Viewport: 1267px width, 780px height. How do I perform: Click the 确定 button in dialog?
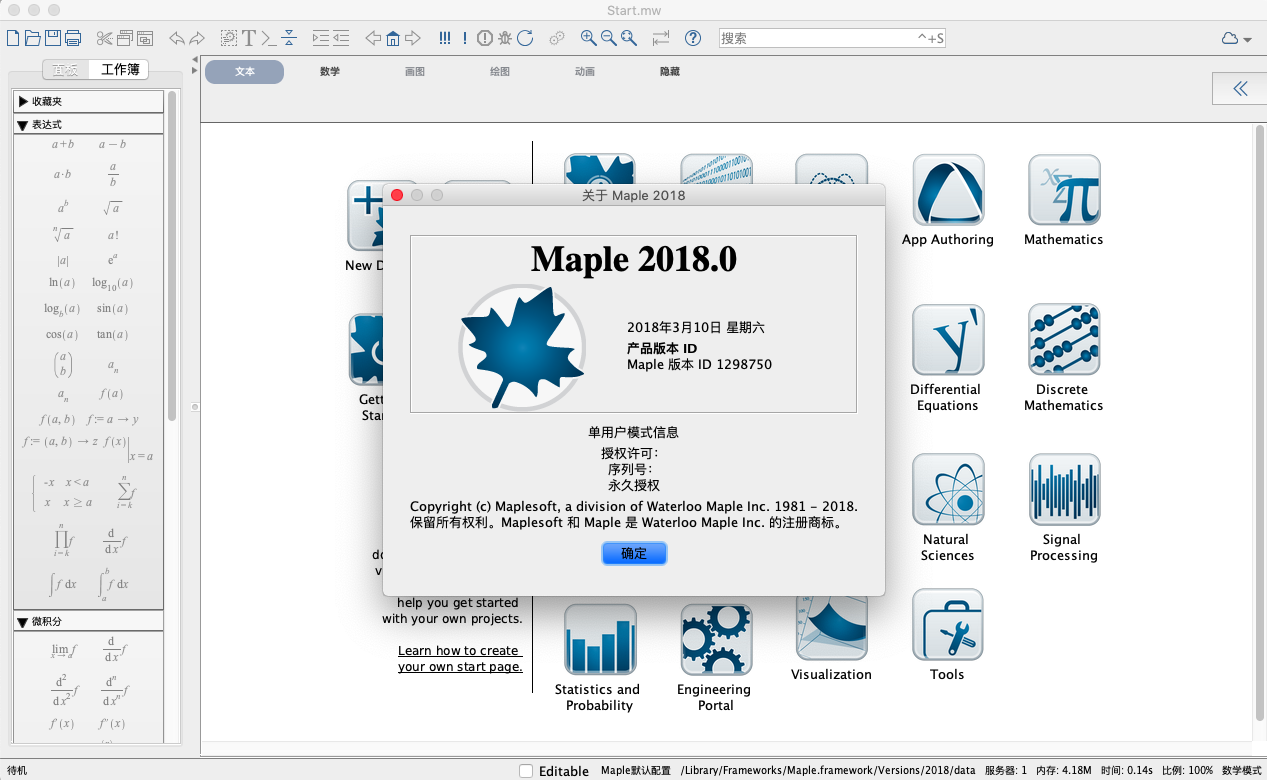(634, 553)
